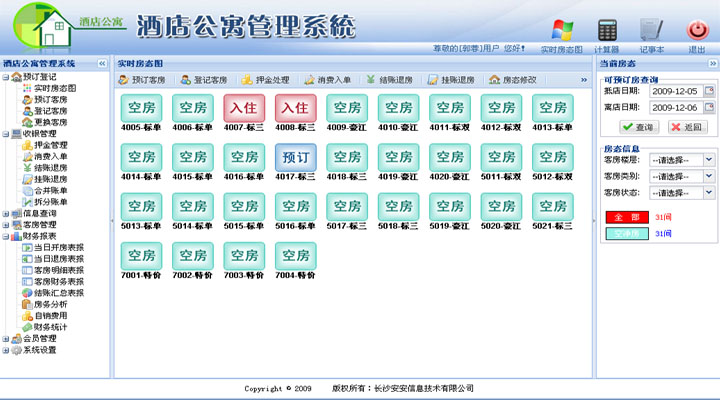
Task: Open 自销费用 in the sidebar
Action: click(x=51, y=316)
